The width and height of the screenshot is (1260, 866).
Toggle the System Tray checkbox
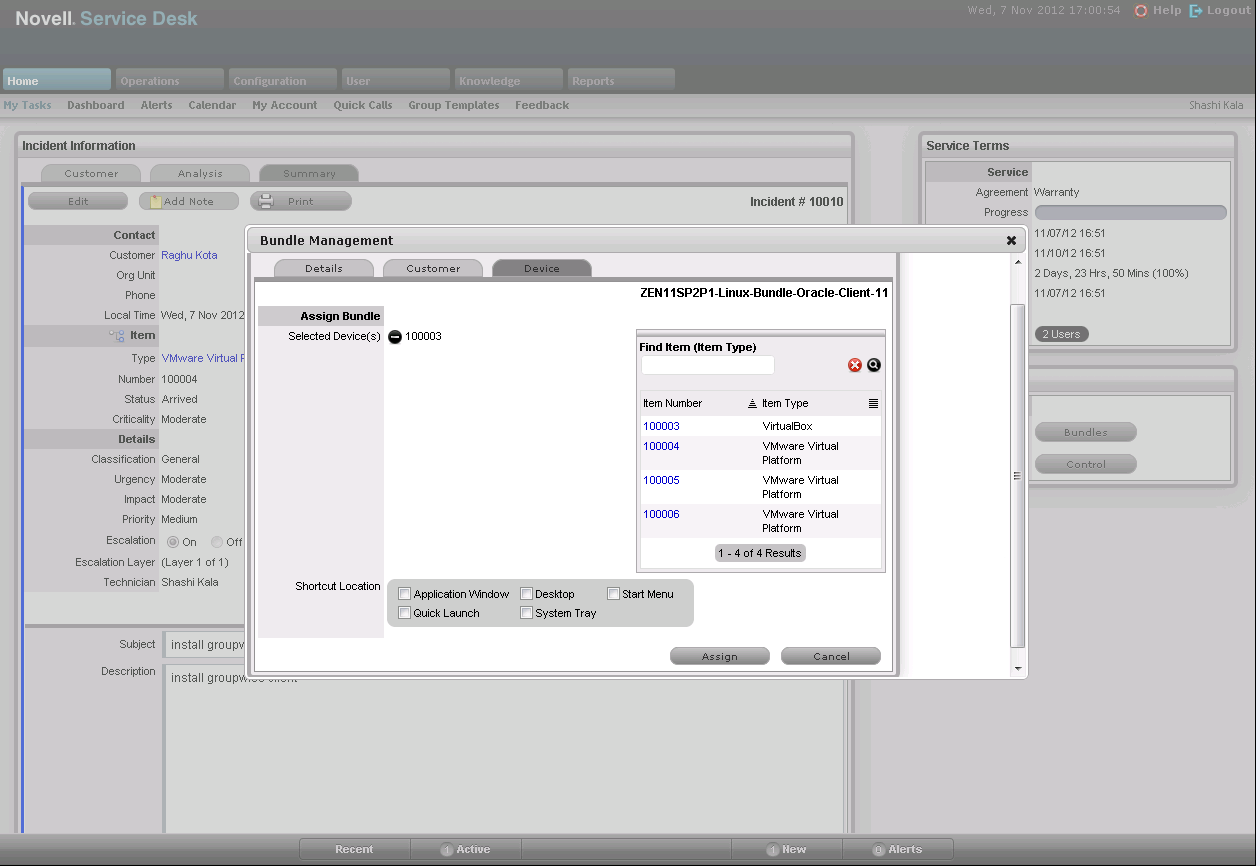coord(526,613)
